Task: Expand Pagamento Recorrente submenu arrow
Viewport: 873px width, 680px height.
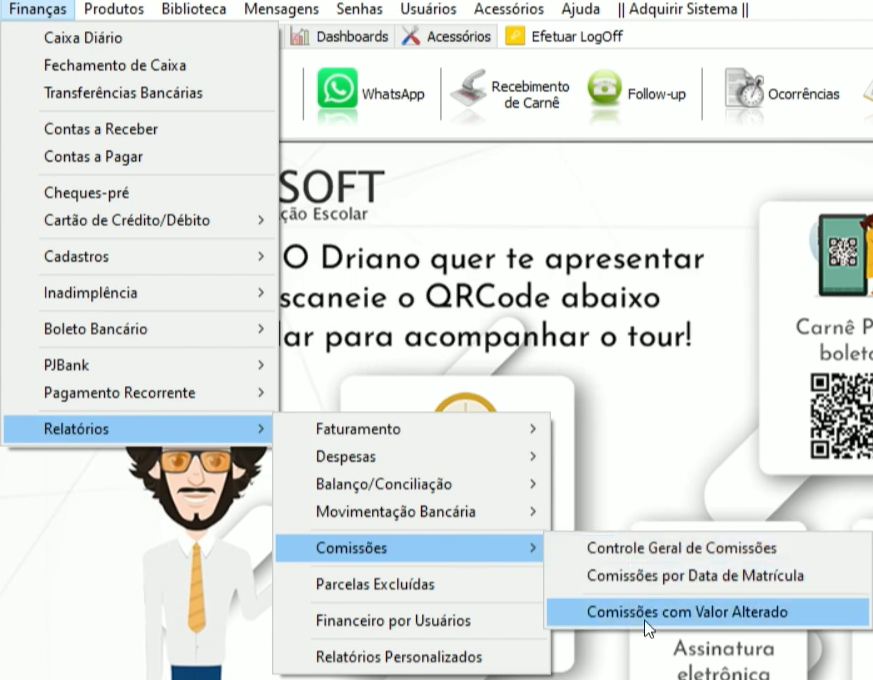Action: [261, 393]
